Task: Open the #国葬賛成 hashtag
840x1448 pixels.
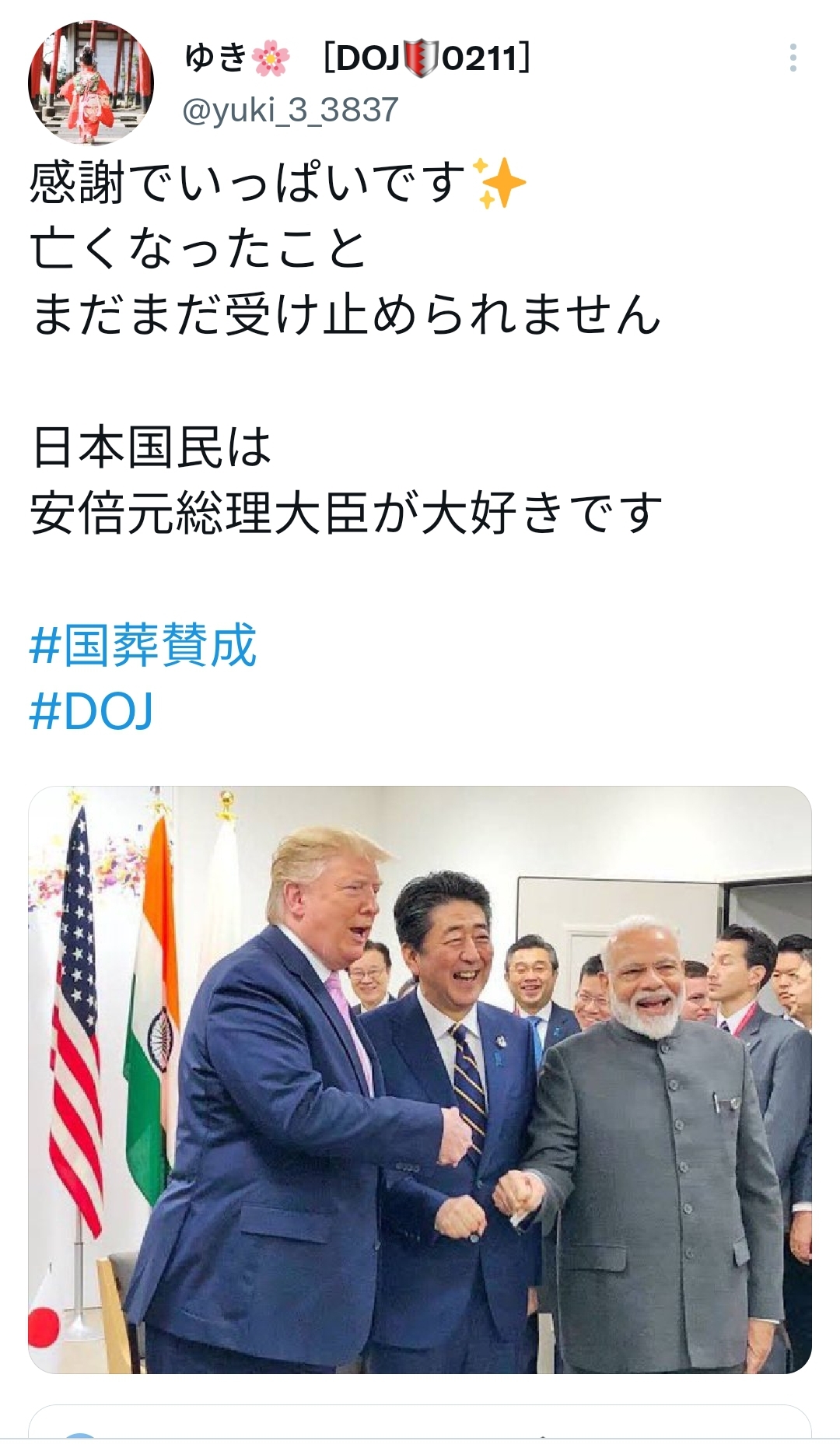Action: [x=143, y=646]
